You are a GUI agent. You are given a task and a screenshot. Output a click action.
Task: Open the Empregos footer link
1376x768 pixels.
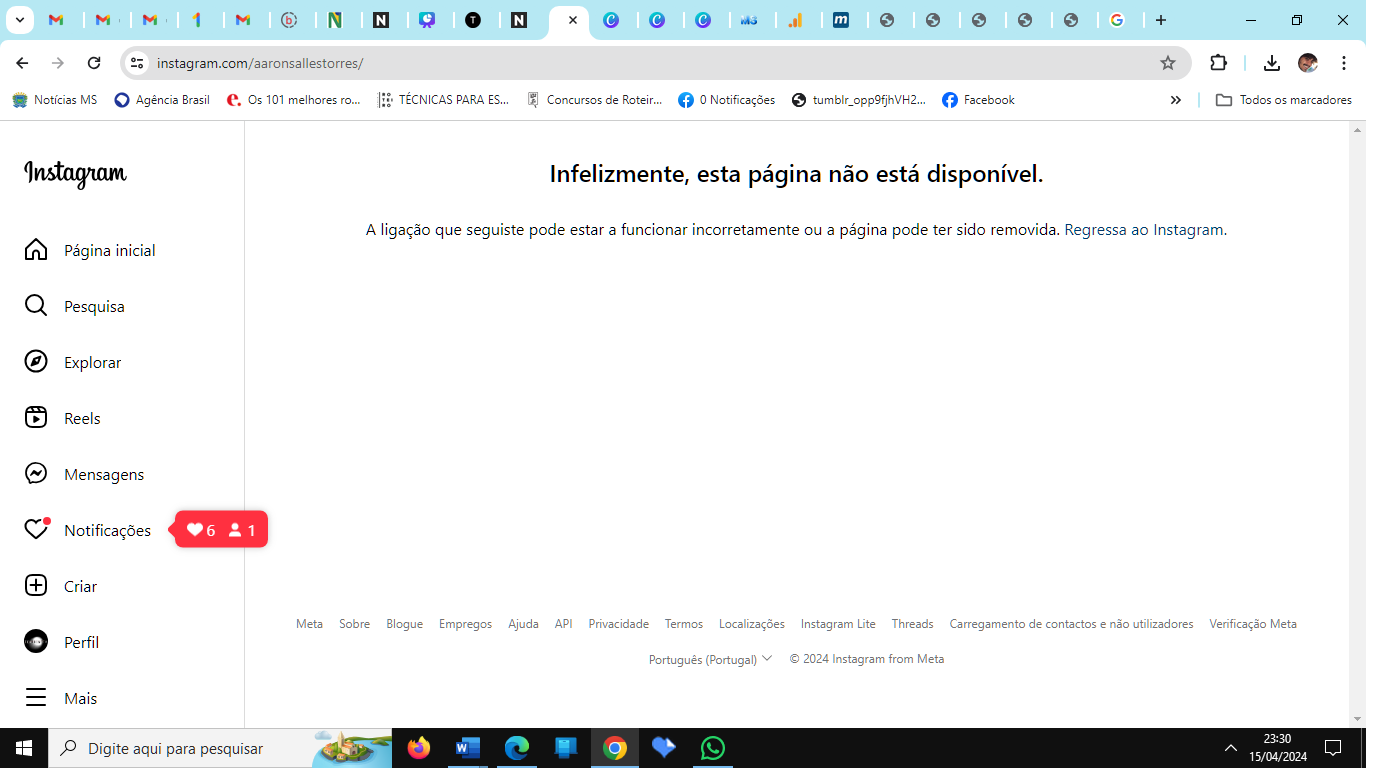click(x=465, y=624)
